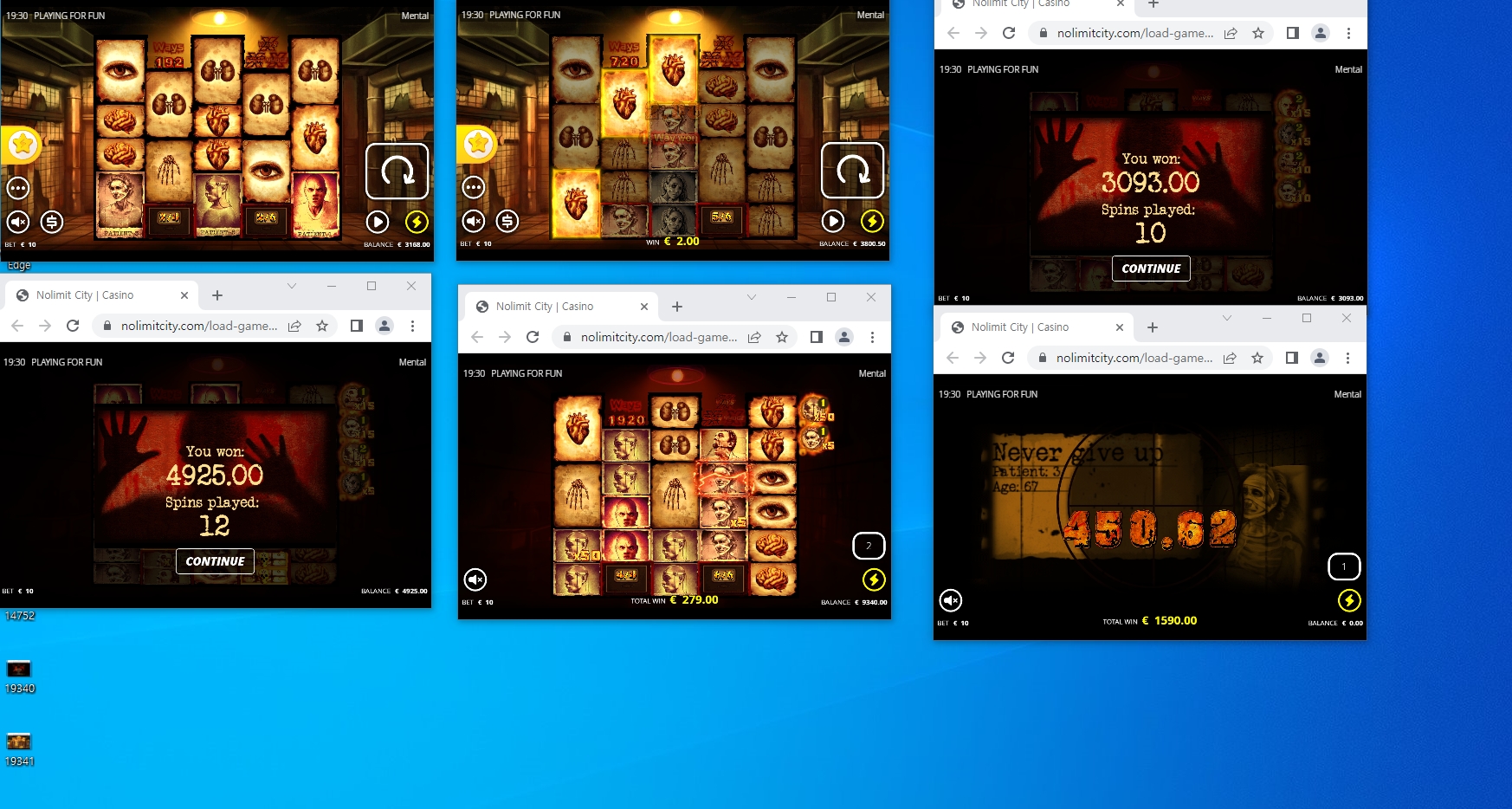The height and width of the screenshot is (809, 1512).
Task: Reload the page in the 4925.00 win window
Action: [x=73, y=326]
